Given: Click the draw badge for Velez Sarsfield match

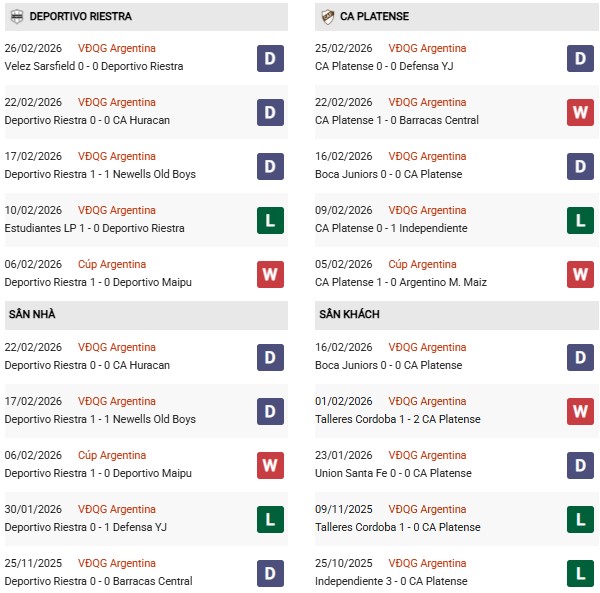Looking at the screenshot, I should (270, 58).
